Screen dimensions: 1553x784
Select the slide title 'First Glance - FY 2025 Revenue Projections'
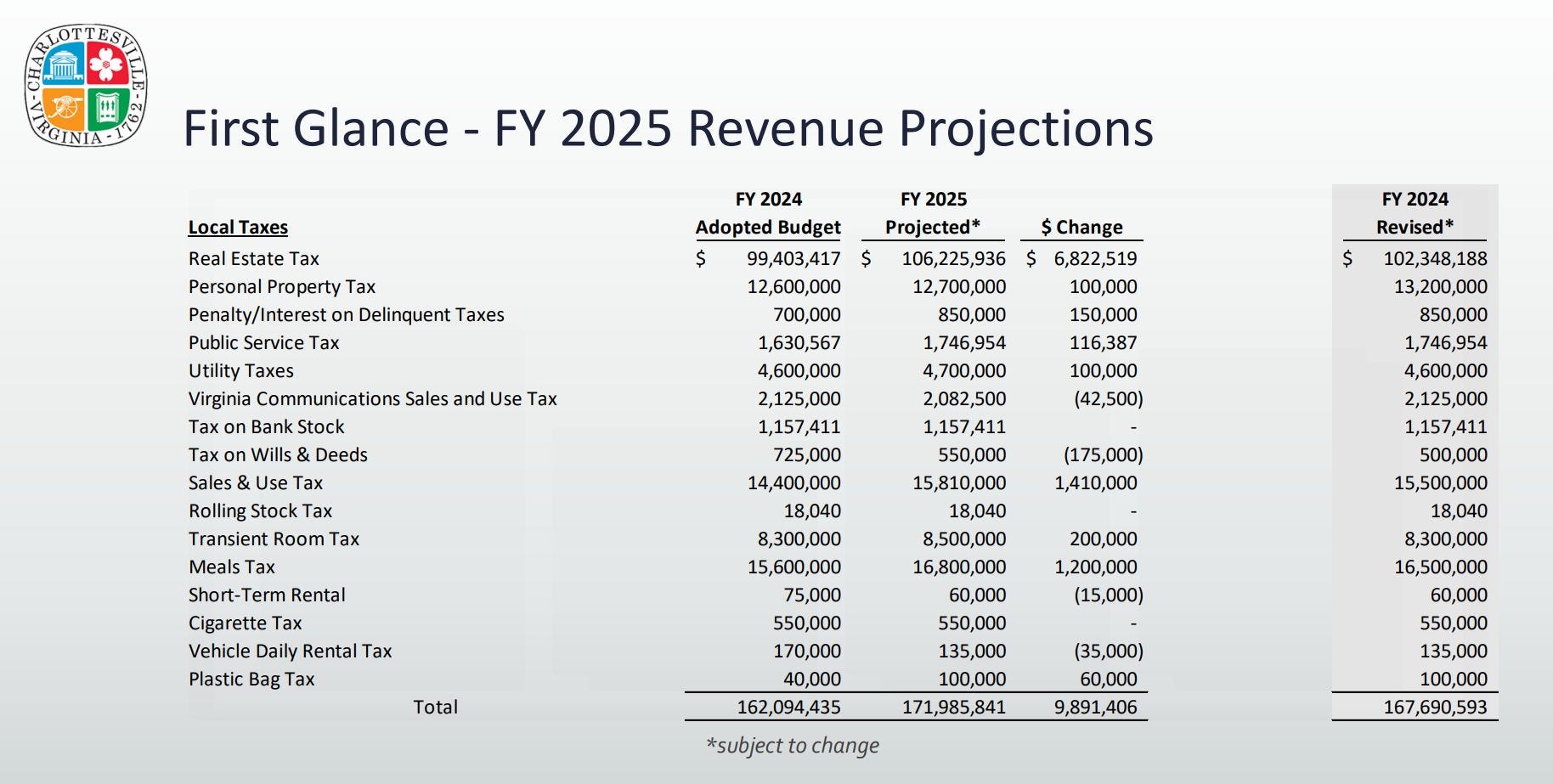pos(669,129)
